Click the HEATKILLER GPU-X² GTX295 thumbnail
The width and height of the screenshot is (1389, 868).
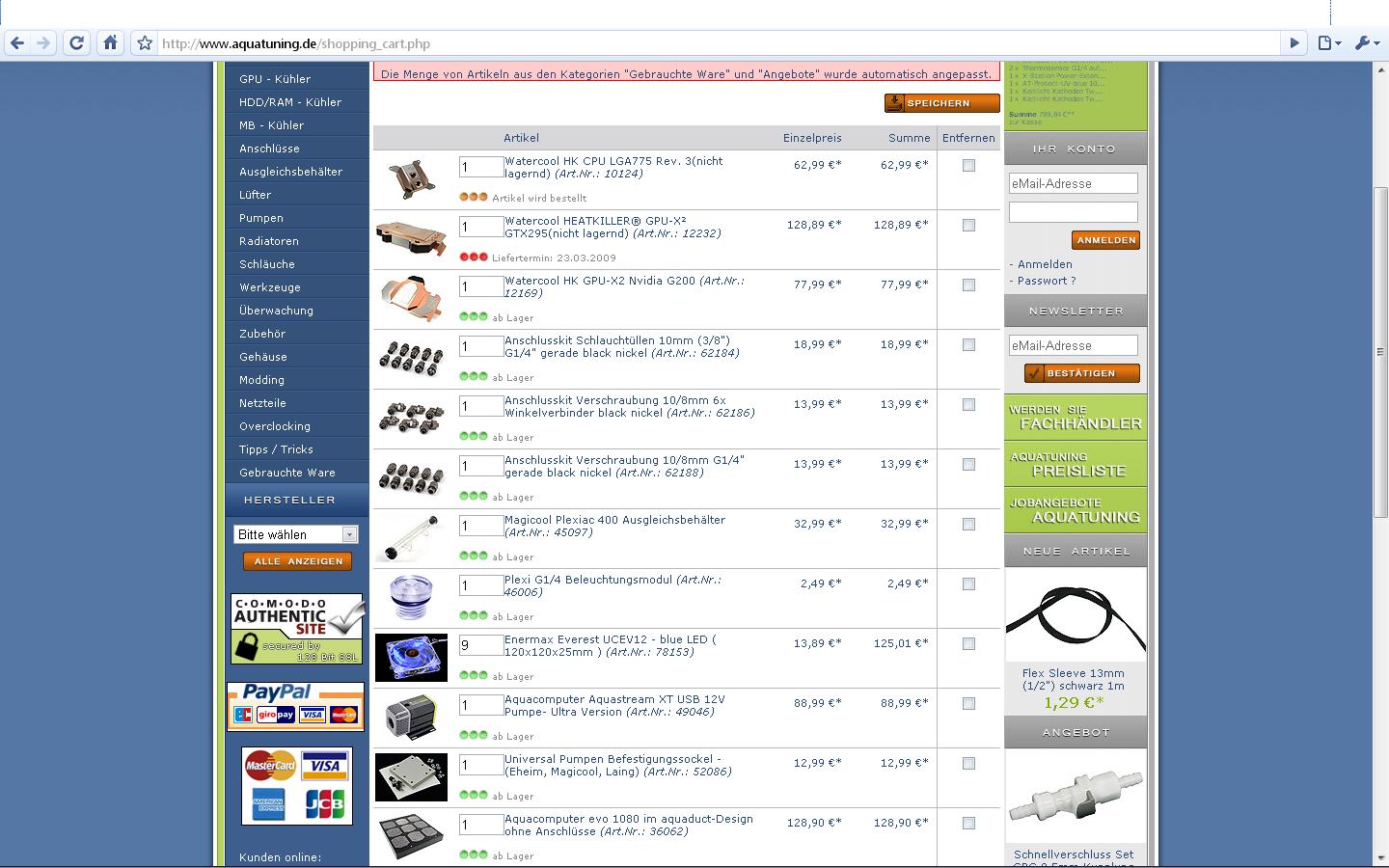411,239
